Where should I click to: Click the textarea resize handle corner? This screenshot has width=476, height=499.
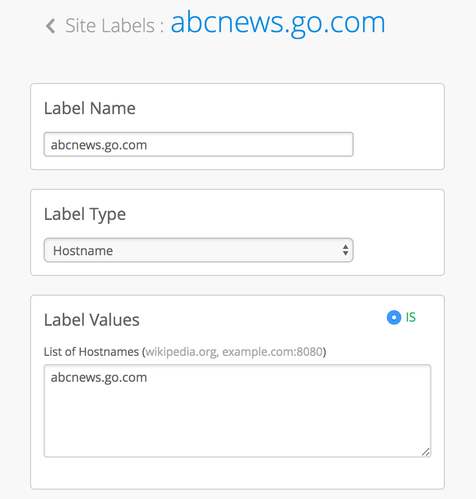(426, 452)
